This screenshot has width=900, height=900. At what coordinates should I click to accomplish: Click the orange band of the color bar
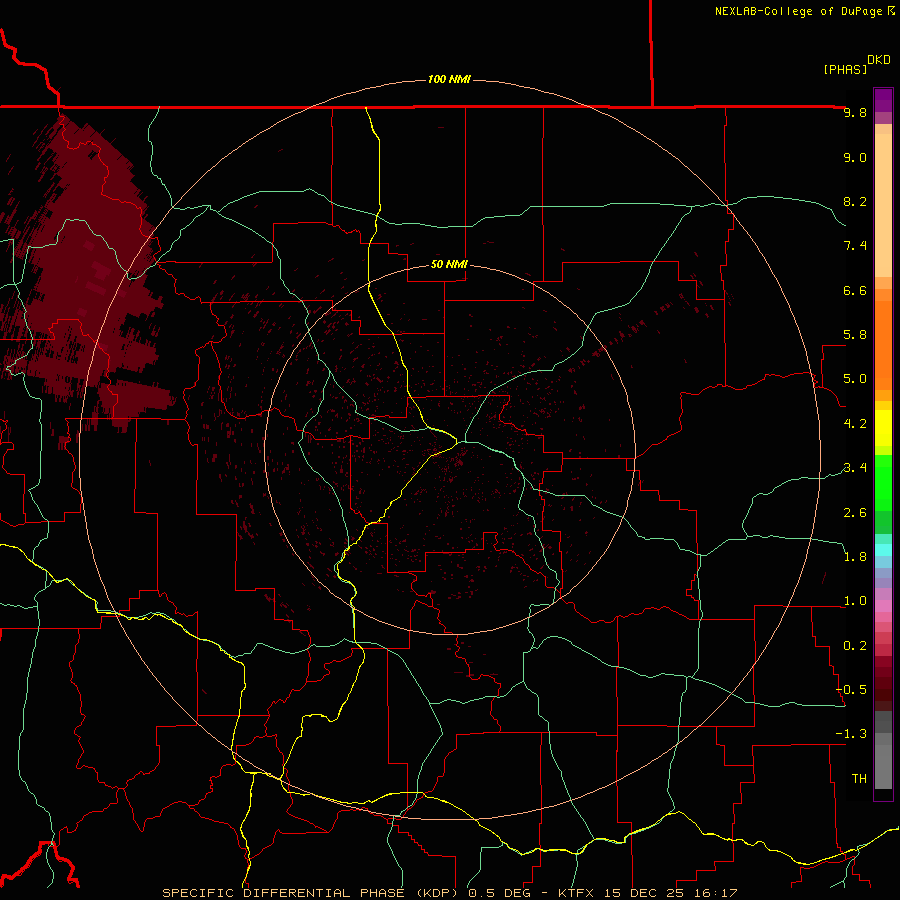(883, 346)
